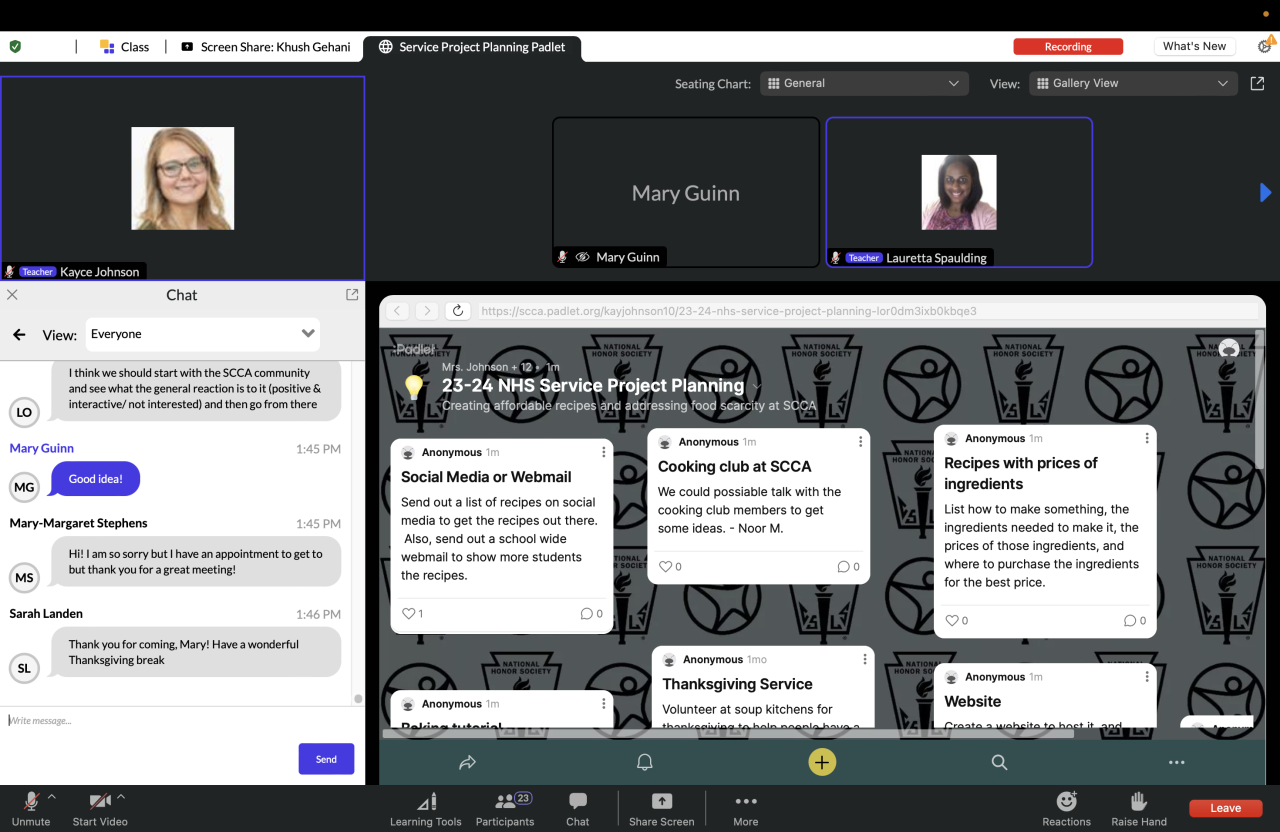Click the back arrow in Chat
The height and width of the screenshot is (832, 1280).
(18, 335)
